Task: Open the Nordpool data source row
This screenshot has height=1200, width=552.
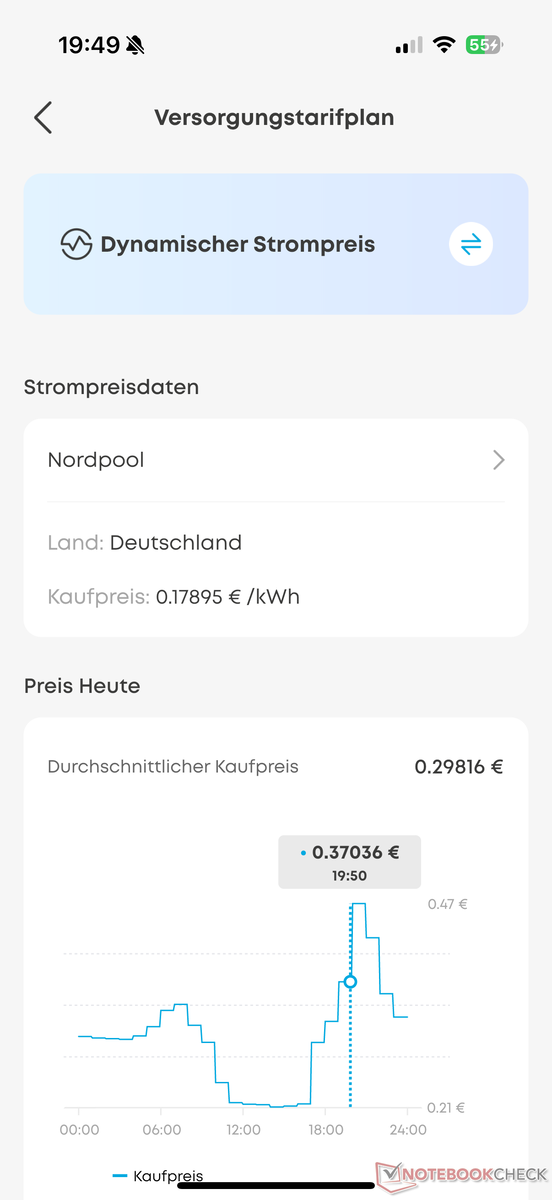Action: coord(276,460)
